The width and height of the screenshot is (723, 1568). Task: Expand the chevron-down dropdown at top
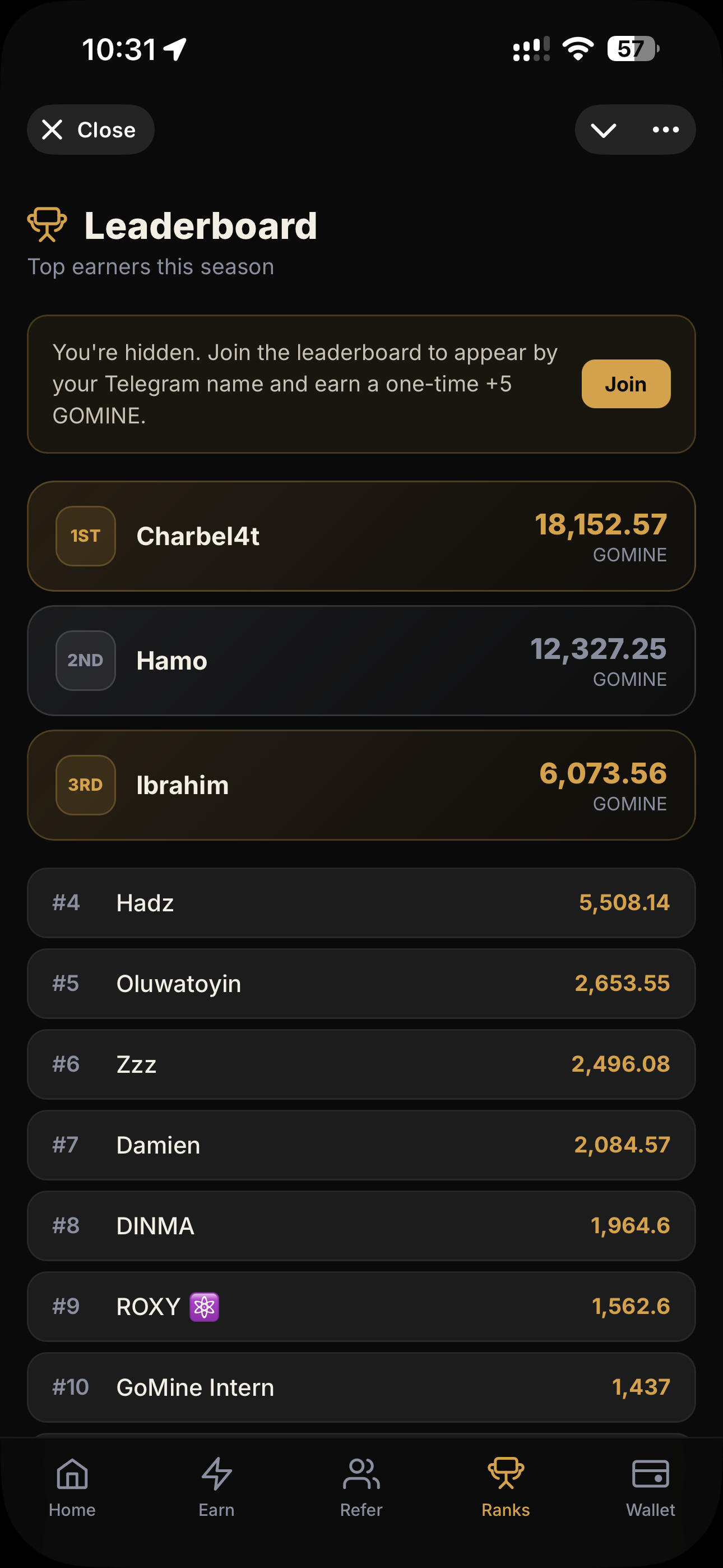(604, 130)
